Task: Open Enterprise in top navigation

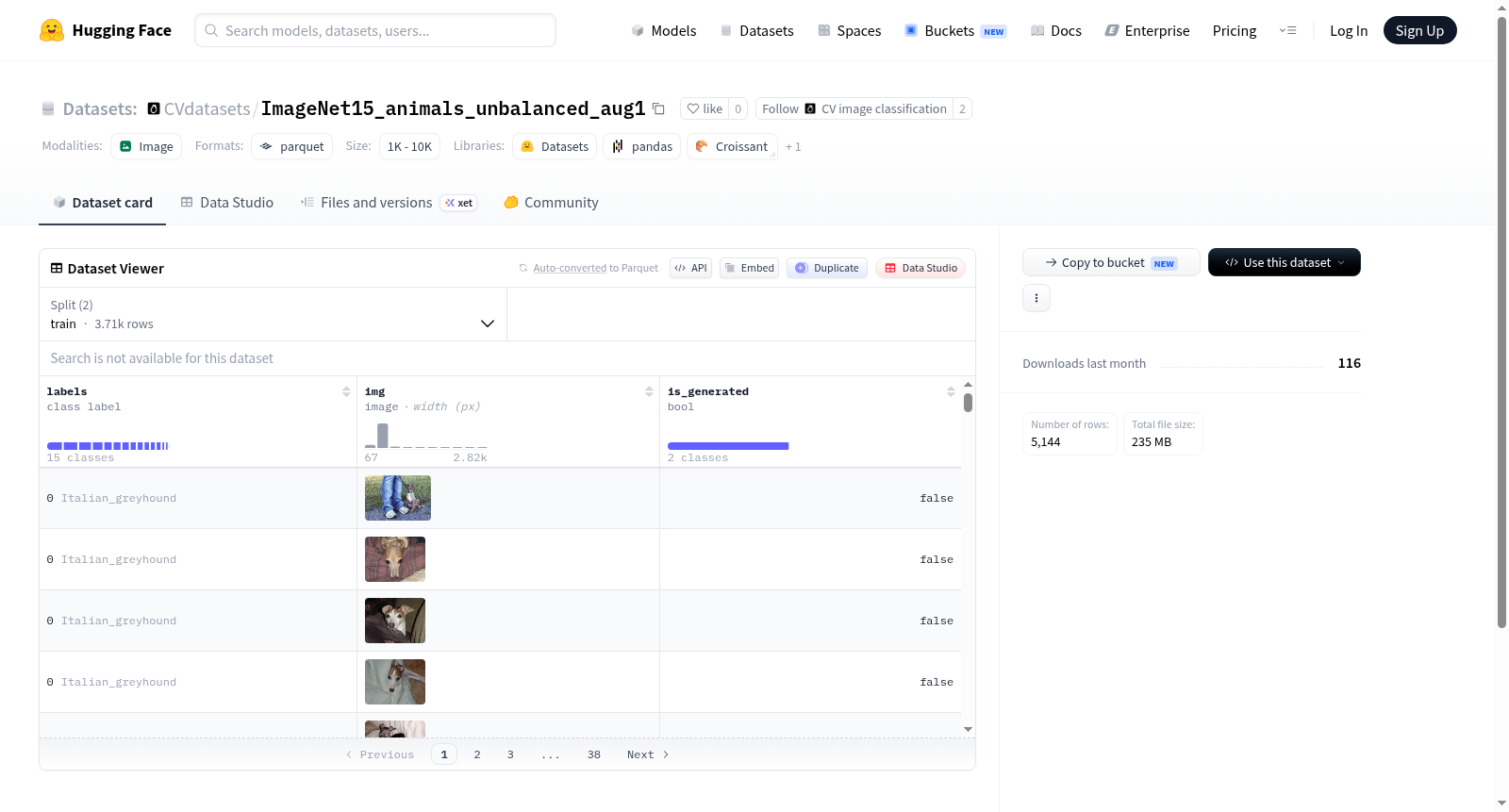Action: tap(1147, 30)
